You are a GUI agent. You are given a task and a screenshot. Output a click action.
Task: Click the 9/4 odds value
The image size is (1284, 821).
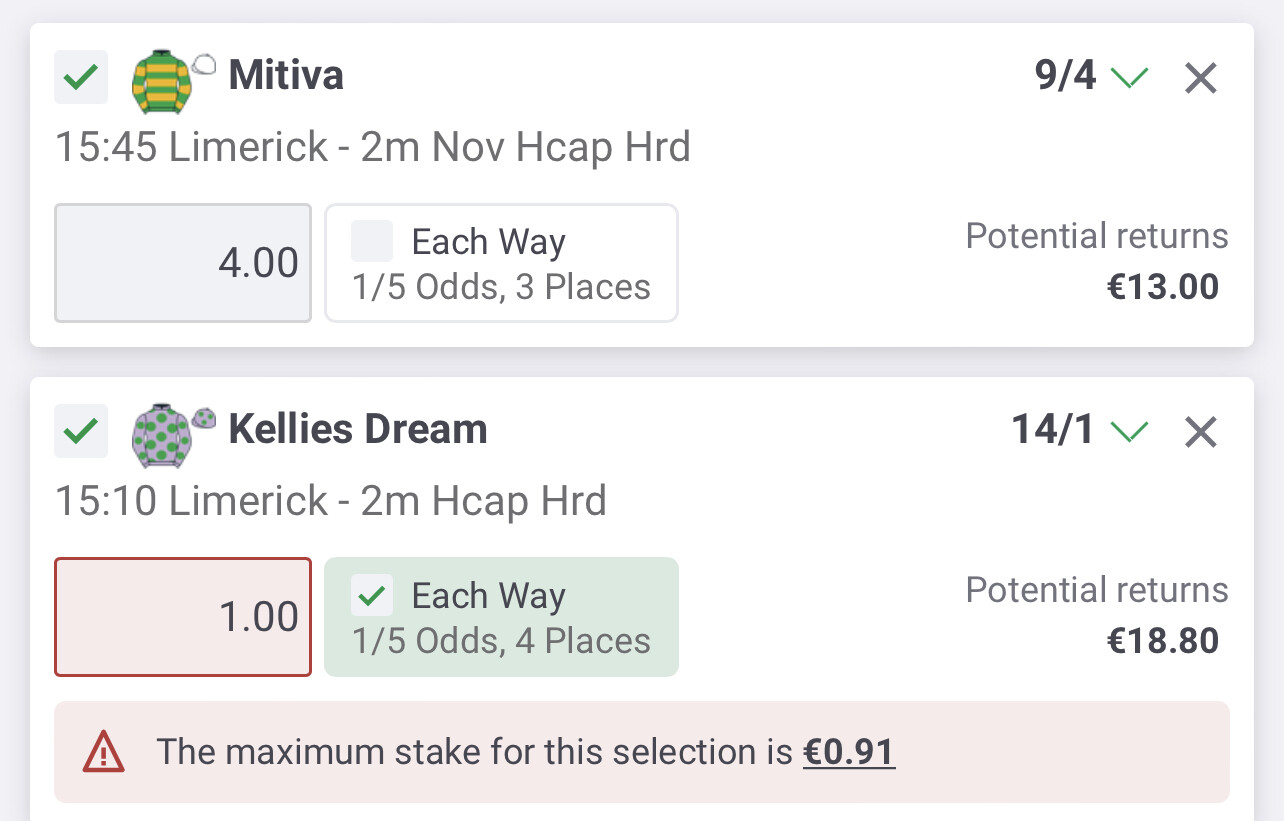[x=1066, y=76]
